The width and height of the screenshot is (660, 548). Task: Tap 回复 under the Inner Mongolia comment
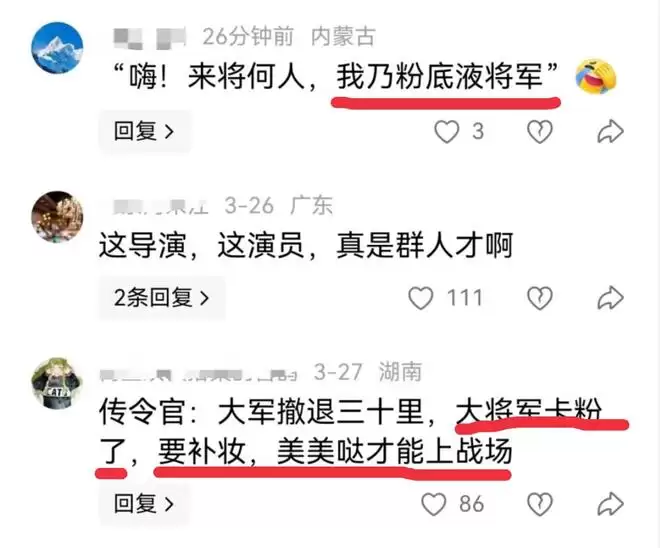[x=144, y=132]
